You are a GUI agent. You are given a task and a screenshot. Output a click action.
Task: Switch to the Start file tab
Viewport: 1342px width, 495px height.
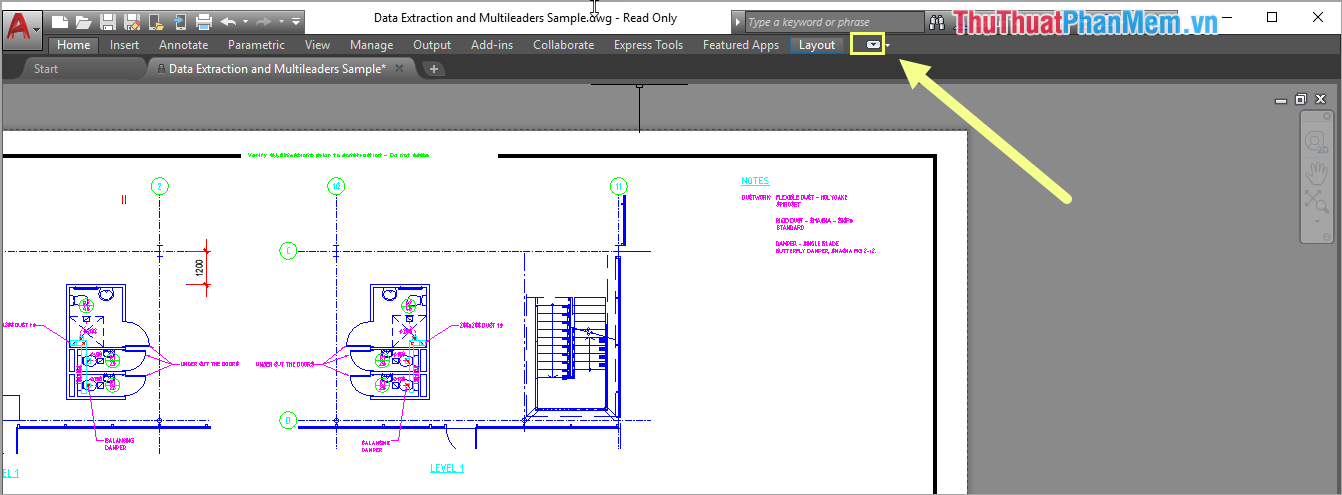click(46, 69)
